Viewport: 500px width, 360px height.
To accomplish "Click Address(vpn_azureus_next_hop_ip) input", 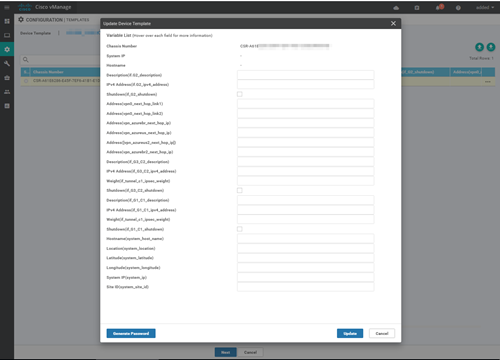I will point(306,133).
